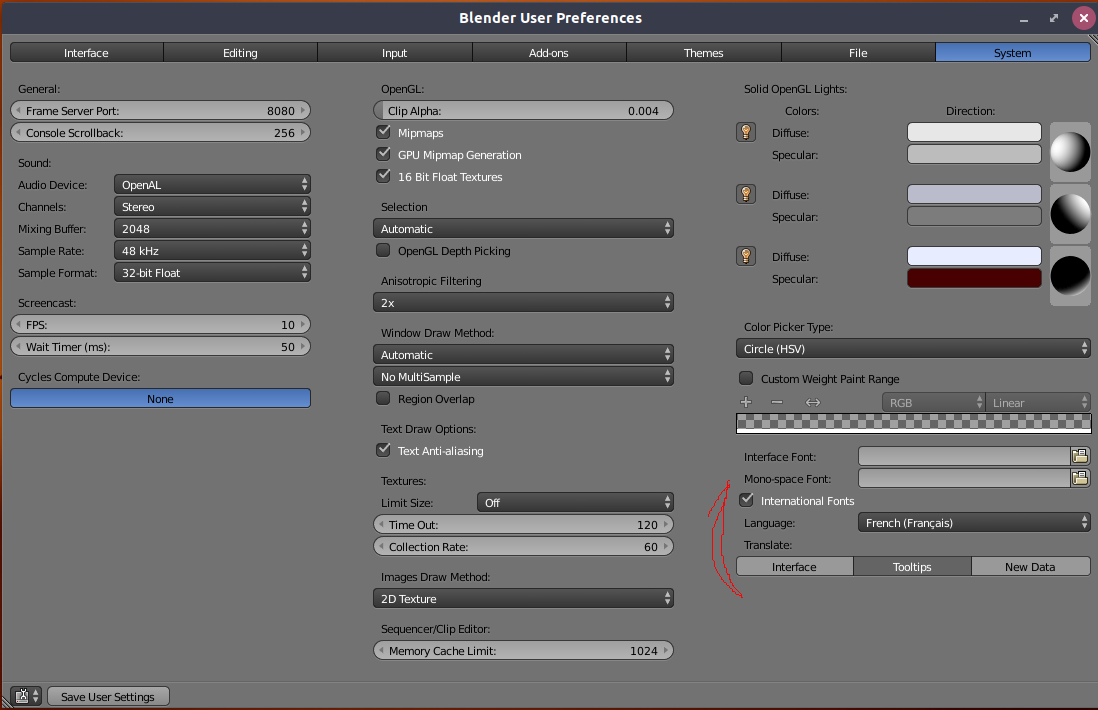The width and height of the screenshot is (1098, 710).
Task: Open the Color Picker Type dropdown
Action: click(913, 348)
